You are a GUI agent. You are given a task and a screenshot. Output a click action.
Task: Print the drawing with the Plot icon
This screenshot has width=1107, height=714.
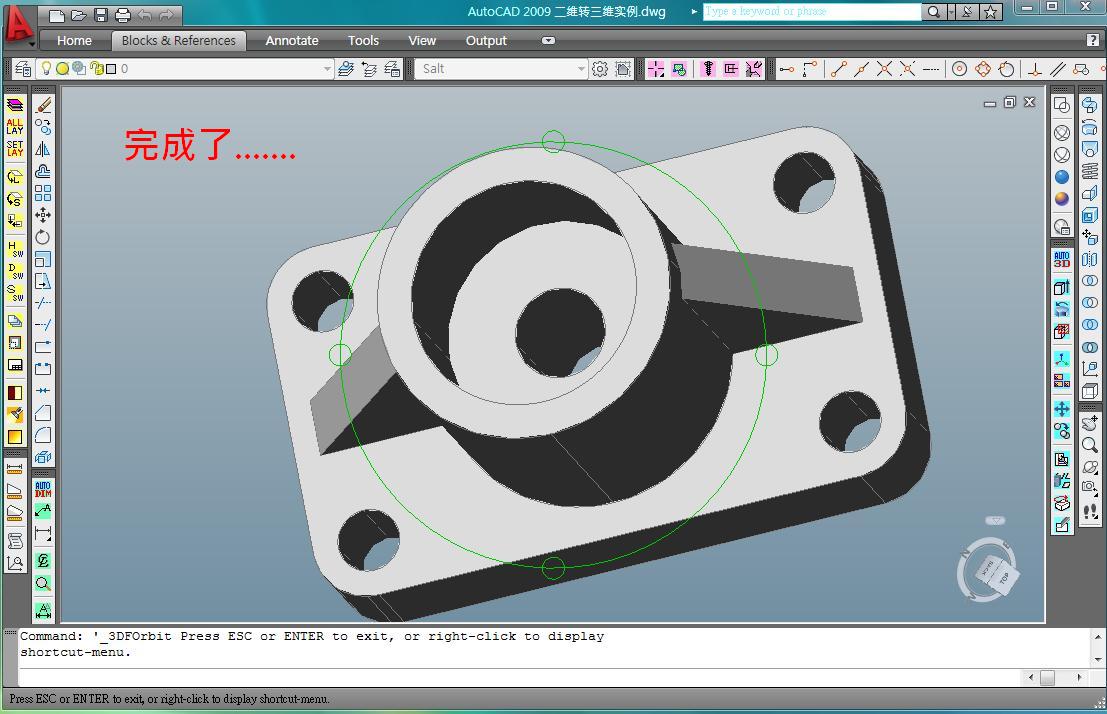[x=123, y=15]
